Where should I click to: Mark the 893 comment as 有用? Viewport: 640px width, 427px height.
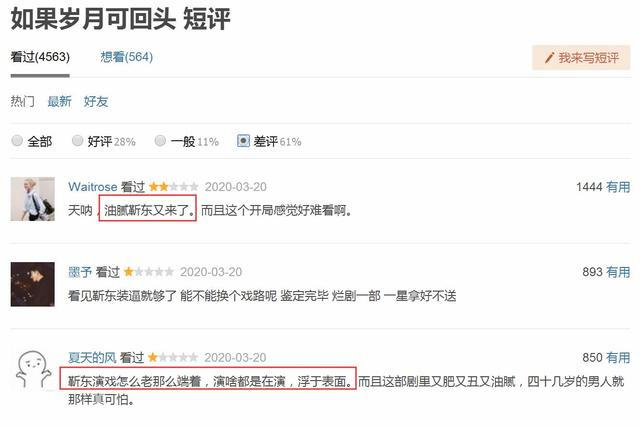tap(618, 272)
